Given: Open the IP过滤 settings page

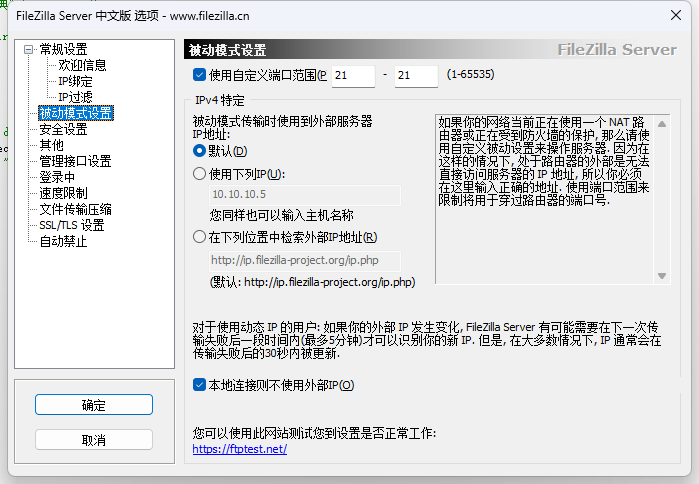Looking at the screenshot, I should [75, 97].
